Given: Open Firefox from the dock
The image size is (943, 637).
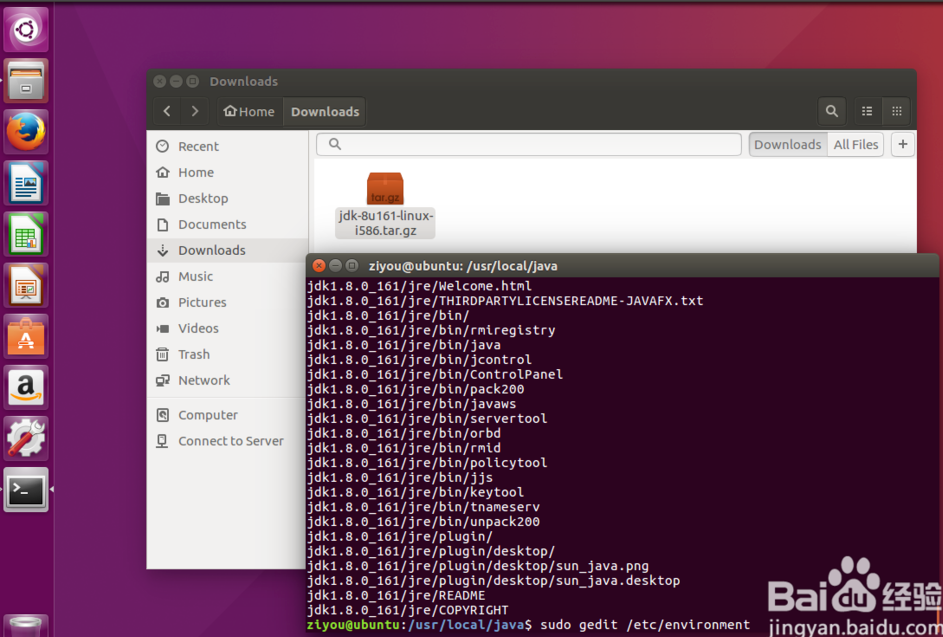Looking at the screenshot, I should pos(25,130).
